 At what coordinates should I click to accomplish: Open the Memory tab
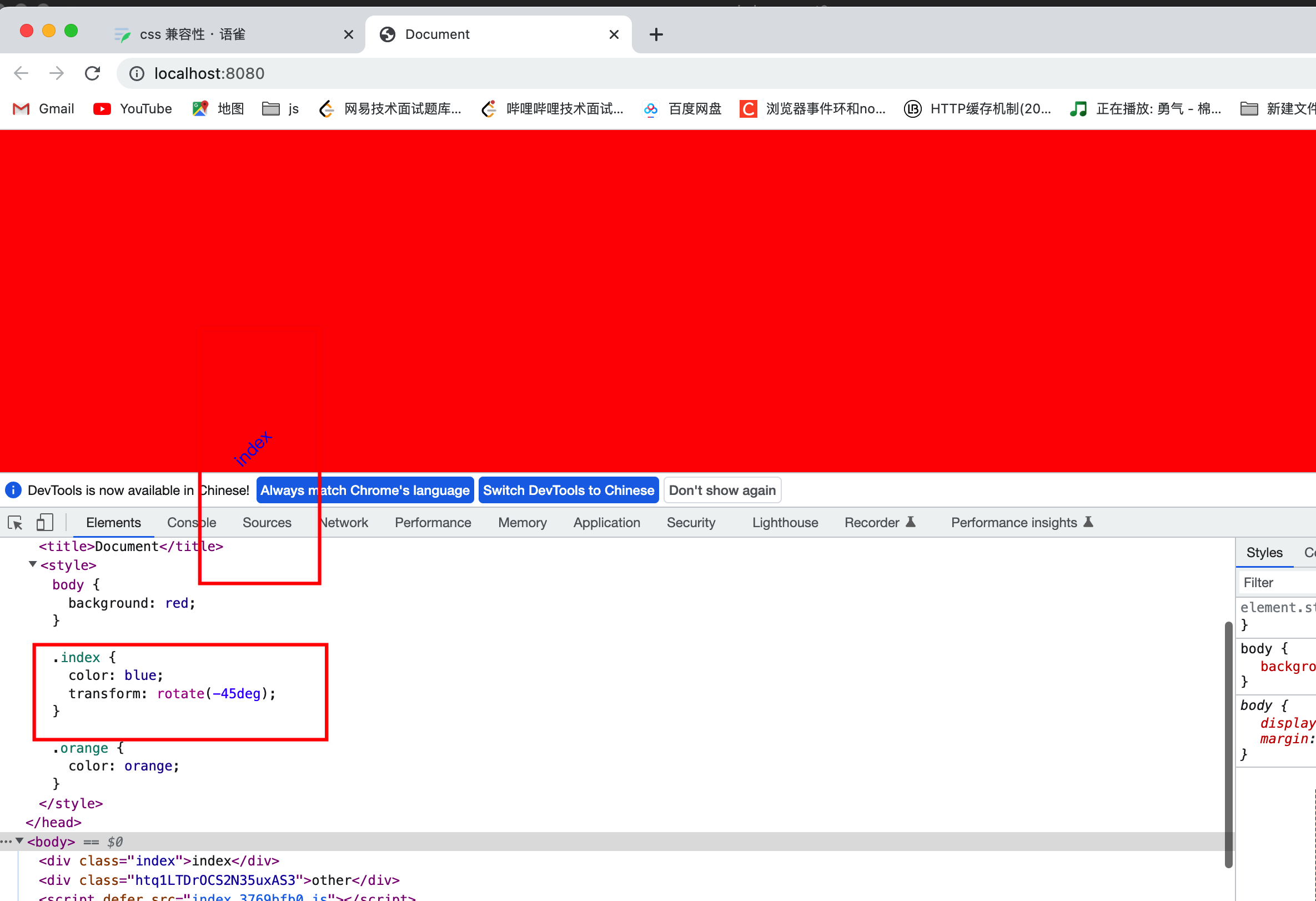tap(522, 523)
